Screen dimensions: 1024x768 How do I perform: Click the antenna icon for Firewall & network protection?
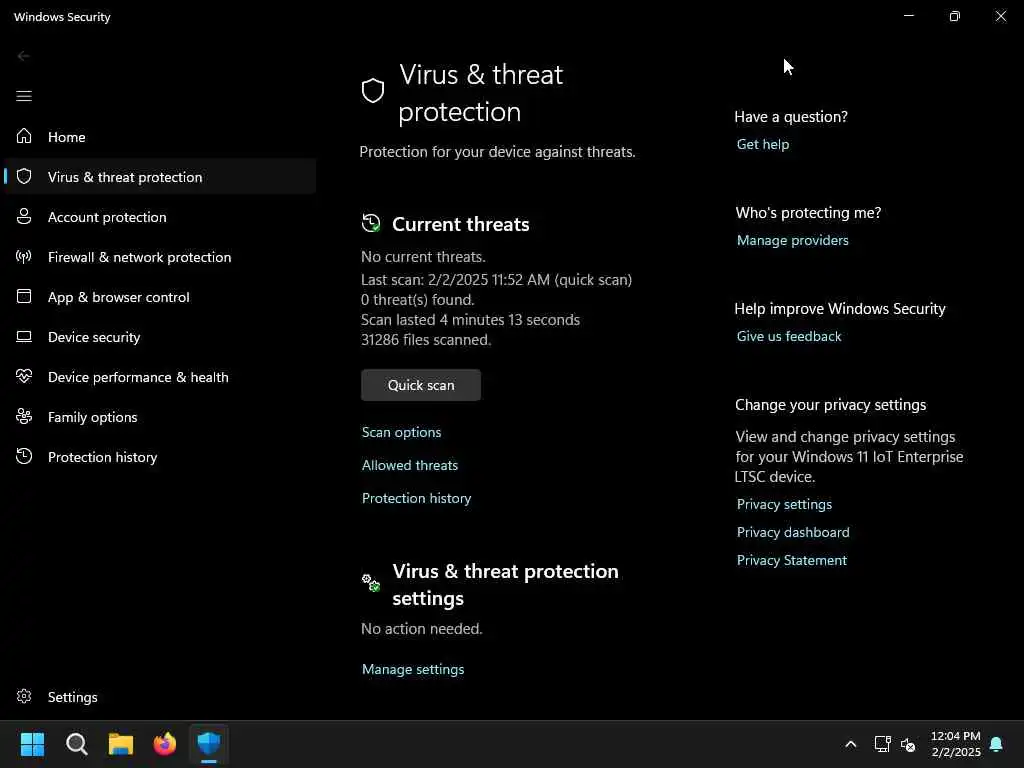click(x=24, y=256)
